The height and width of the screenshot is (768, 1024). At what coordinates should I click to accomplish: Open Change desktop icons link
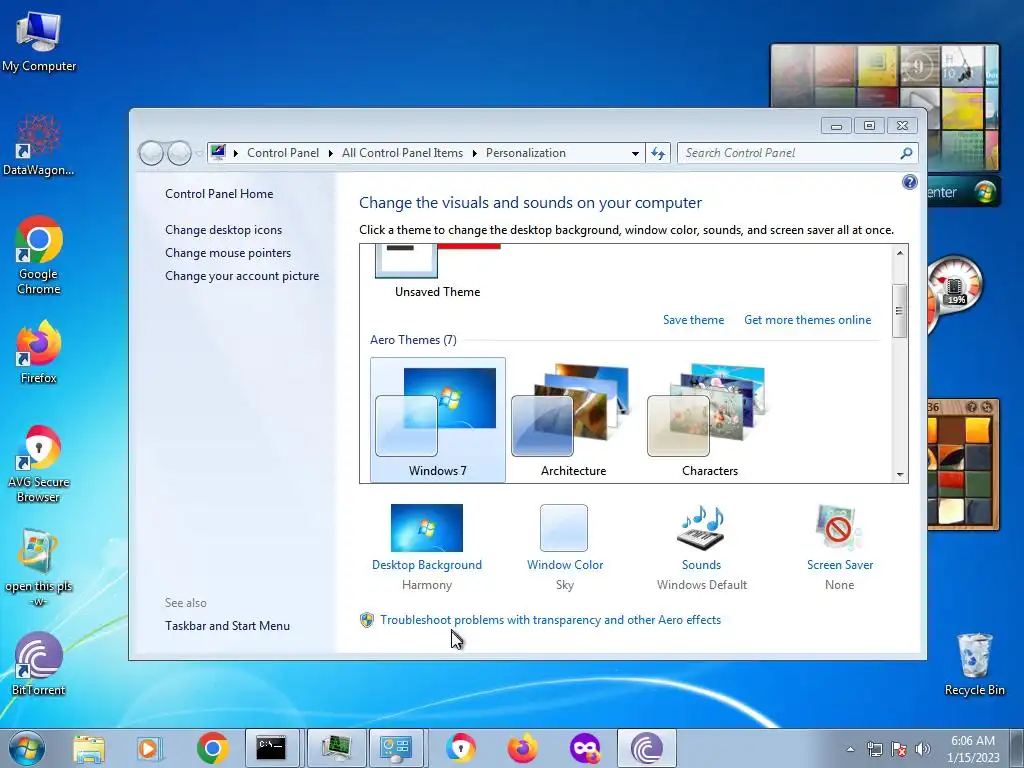(223, 230)
